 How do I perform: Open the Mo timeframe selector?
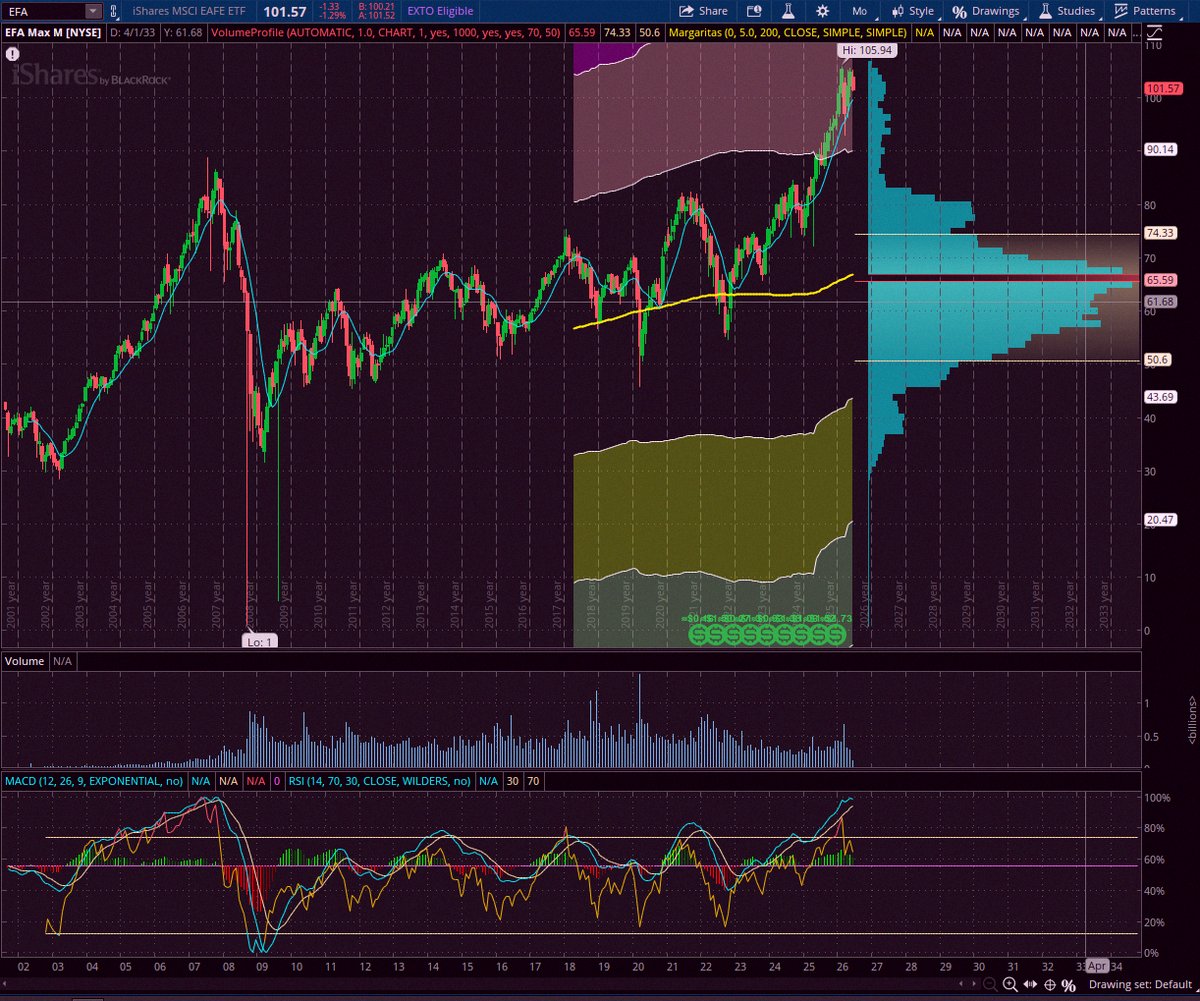point(860,11)
